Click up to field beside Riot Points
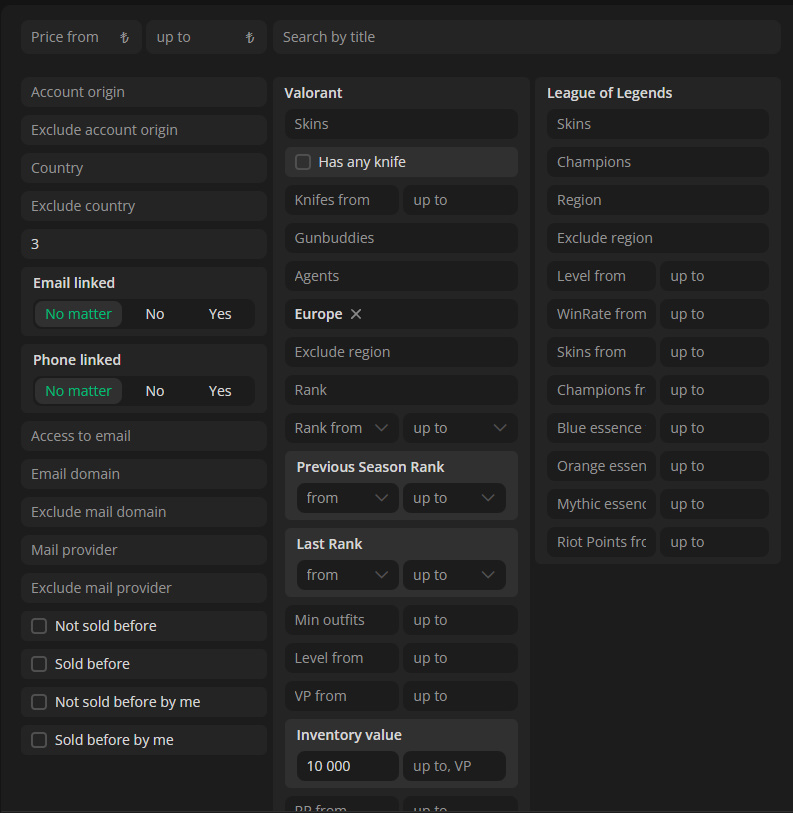The image size is (793, 813). [714, 542]
